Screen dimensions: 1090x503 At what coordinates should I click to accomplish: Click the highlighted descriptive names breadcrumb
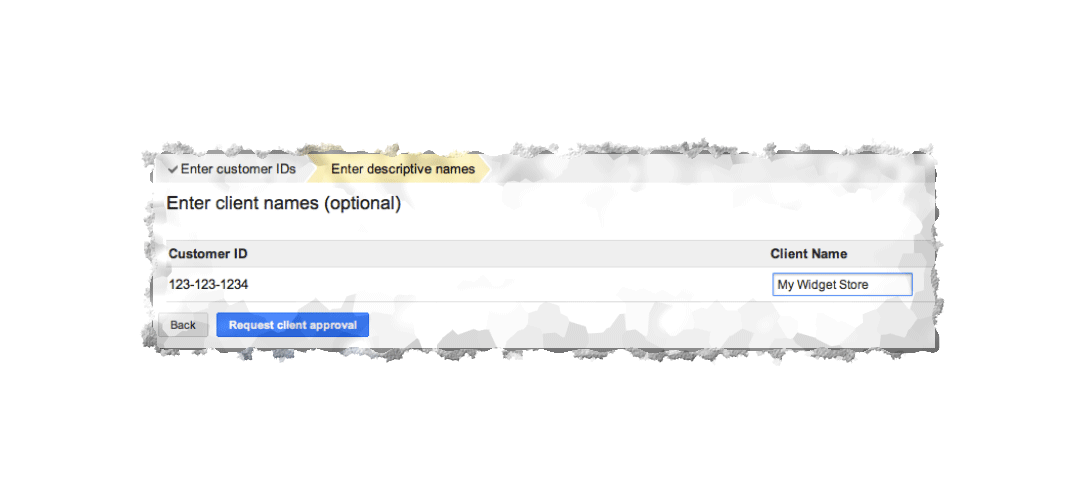[x=403, y=169]
